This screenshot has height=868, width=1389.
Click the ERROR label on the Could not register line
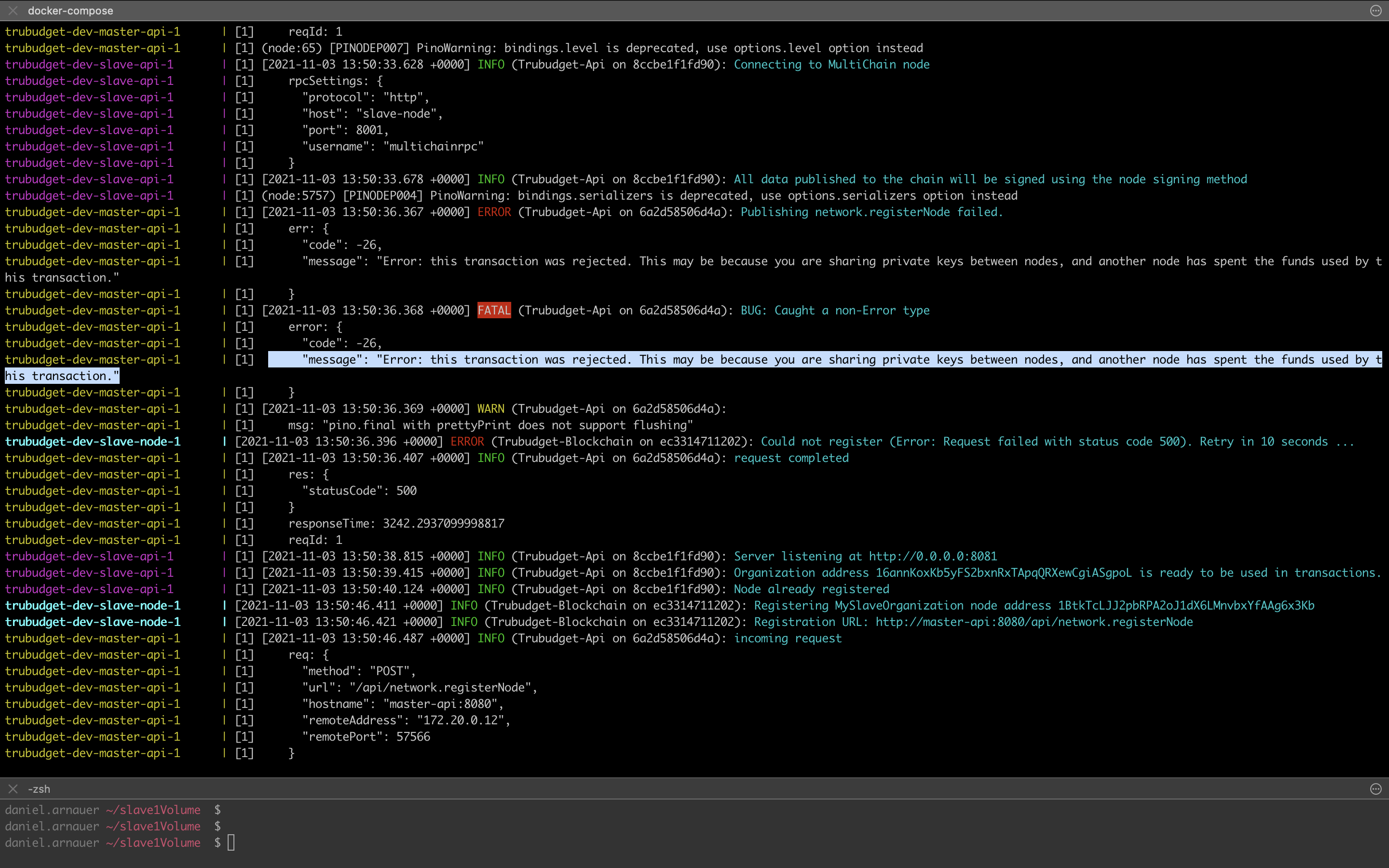(x=467, y=441)
